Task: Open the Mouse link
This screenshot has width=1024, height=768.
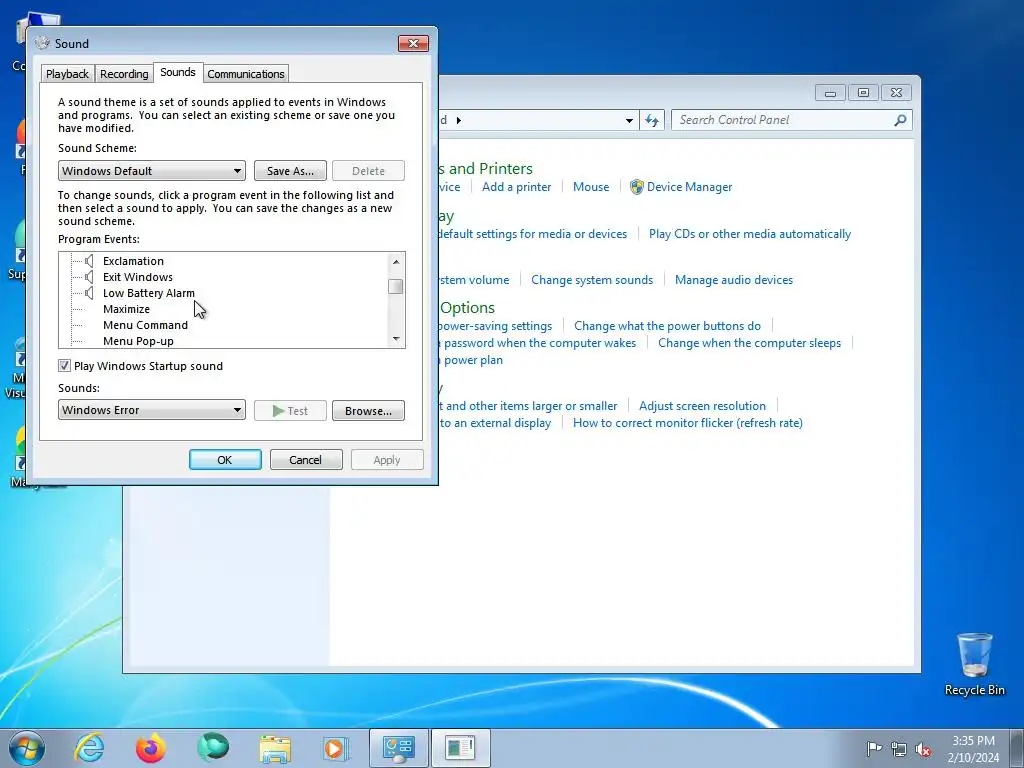Action: click(591, 187)
